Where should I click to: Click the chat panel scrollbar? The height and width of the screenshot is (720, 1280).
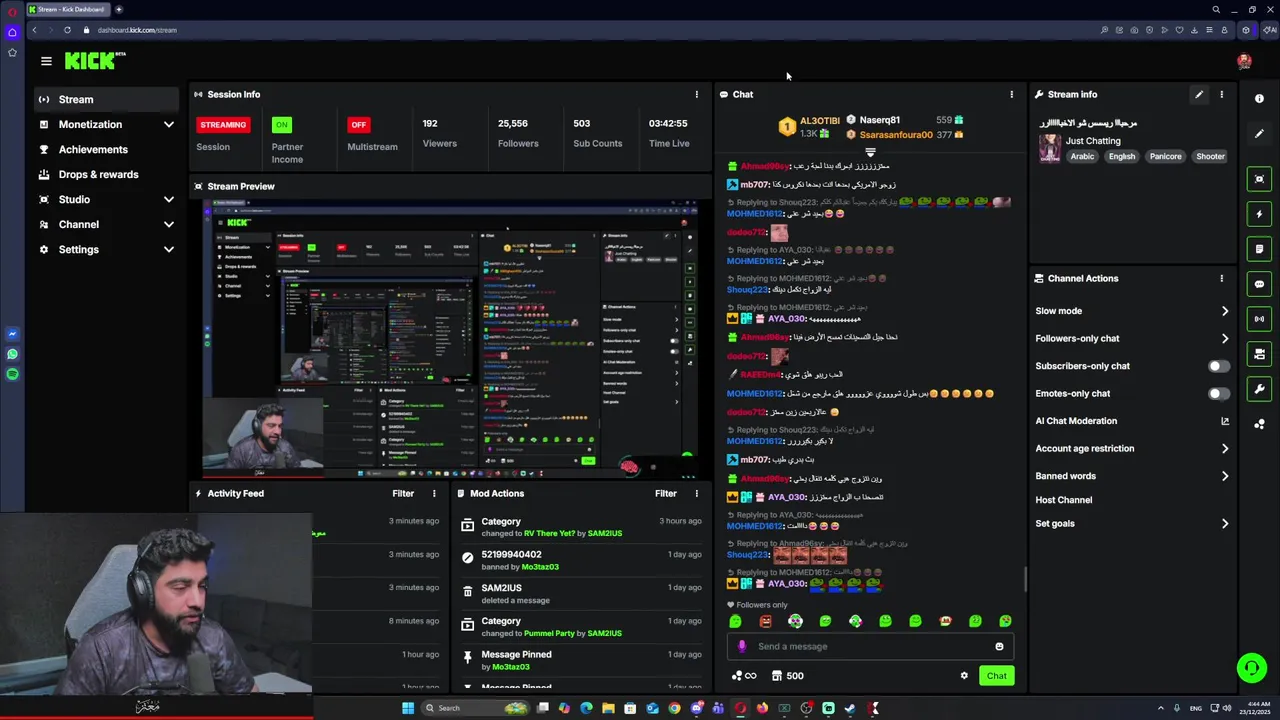click(x=1025, y=579)
